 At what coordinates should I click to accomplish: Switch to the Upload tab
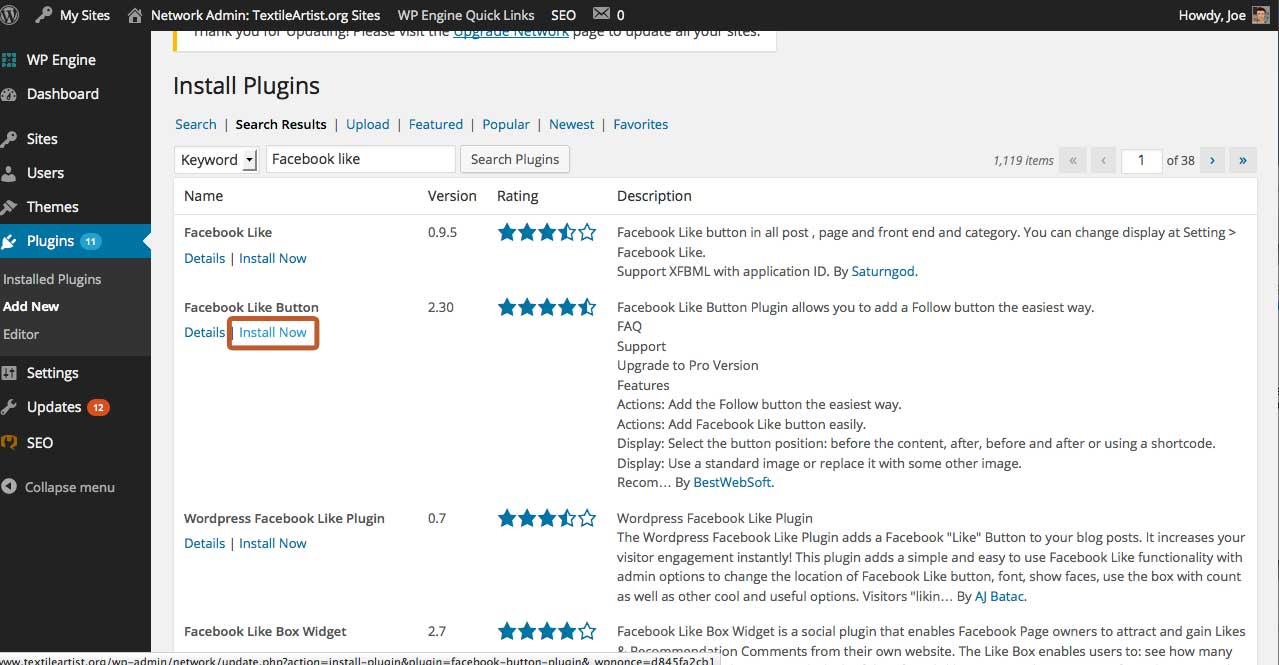(368, 124)
